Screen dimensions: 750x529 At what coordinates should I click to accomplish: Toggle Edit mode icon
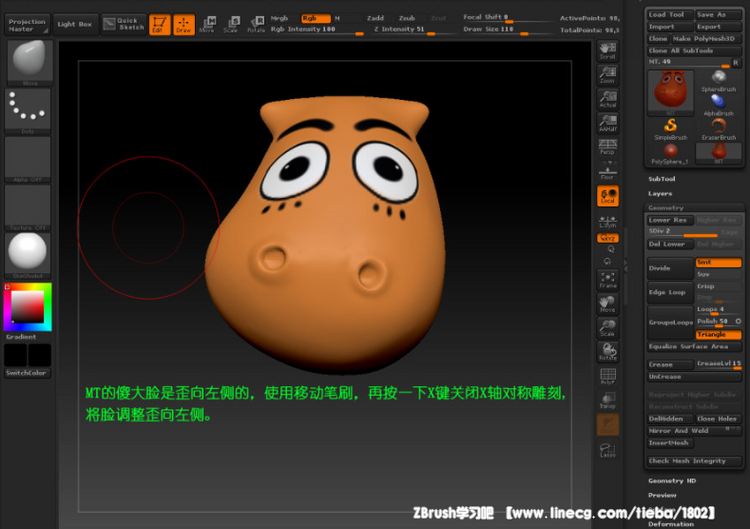pyautogui.click(x=159, y=24)
